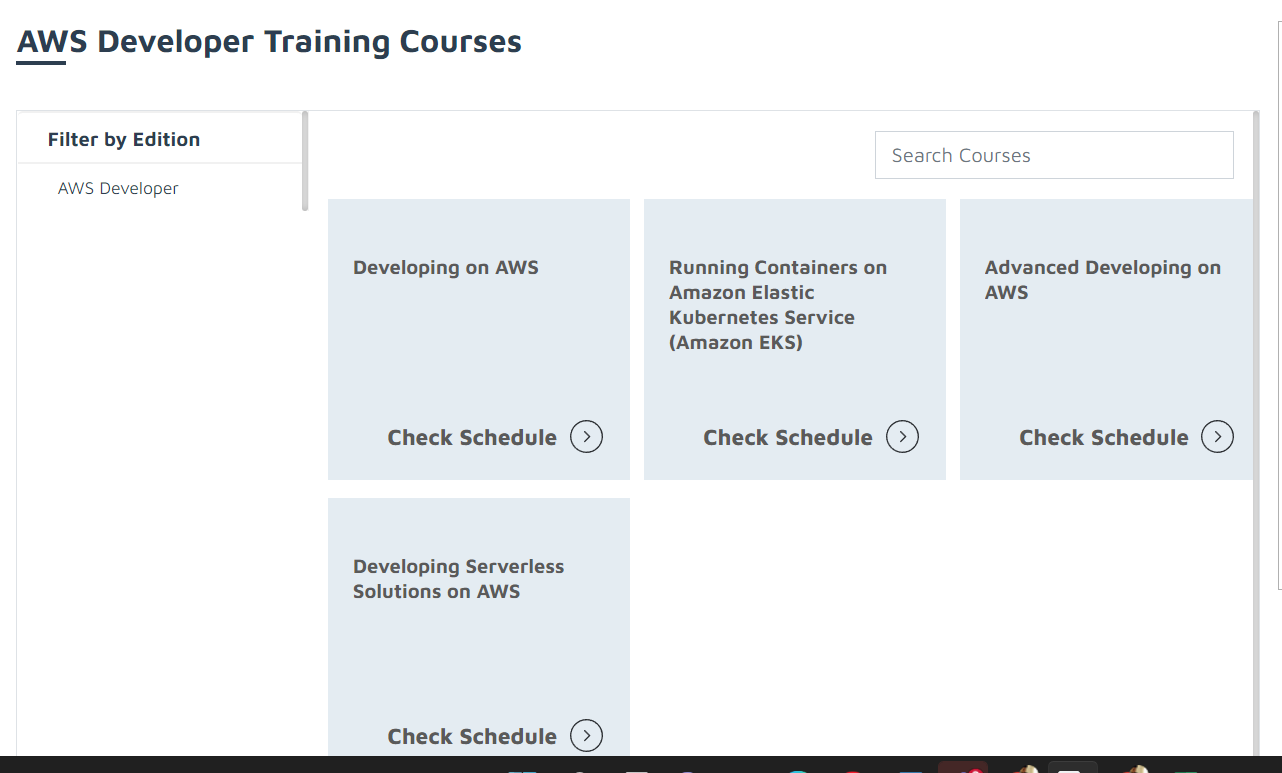1282x773 pixels.
Task: Click arrow icon on Amazon EKS containers card
Action: click(902, 437)
